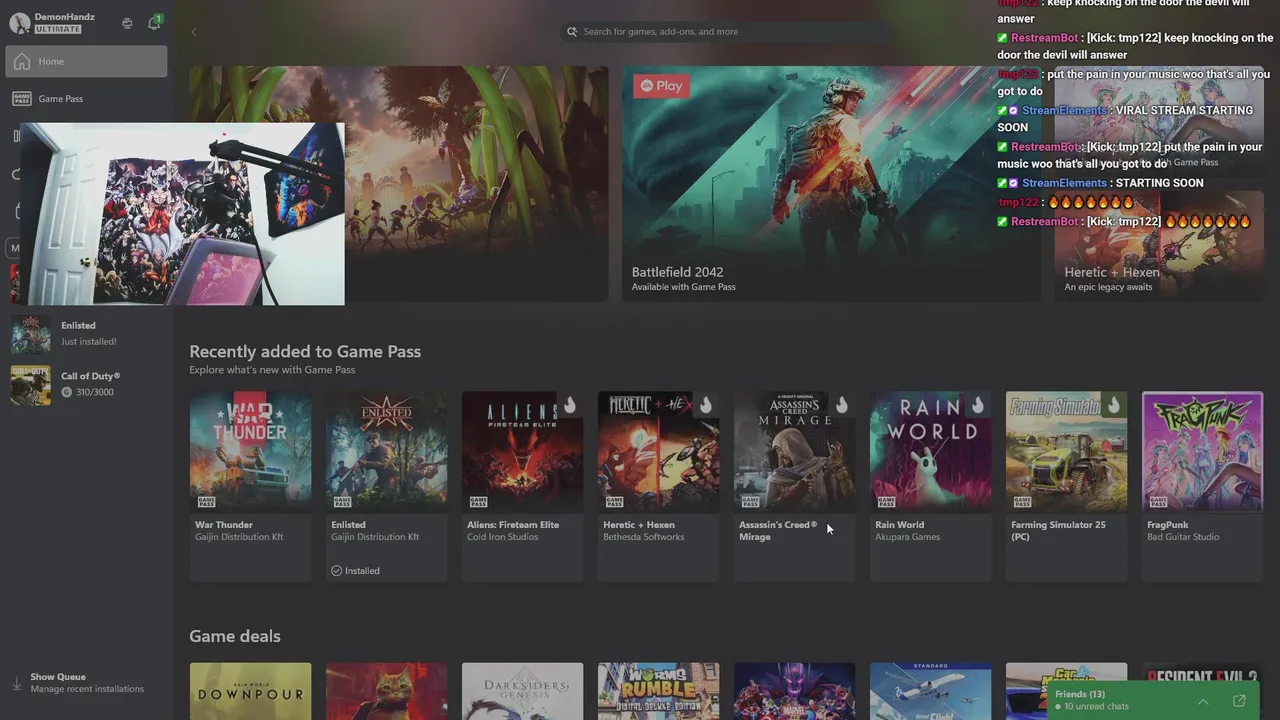The width and height of the screenshot is (1280, 720).
Task: Click 'Bad Guitar Studio' publisher text
Action: tap(1183, 537)
